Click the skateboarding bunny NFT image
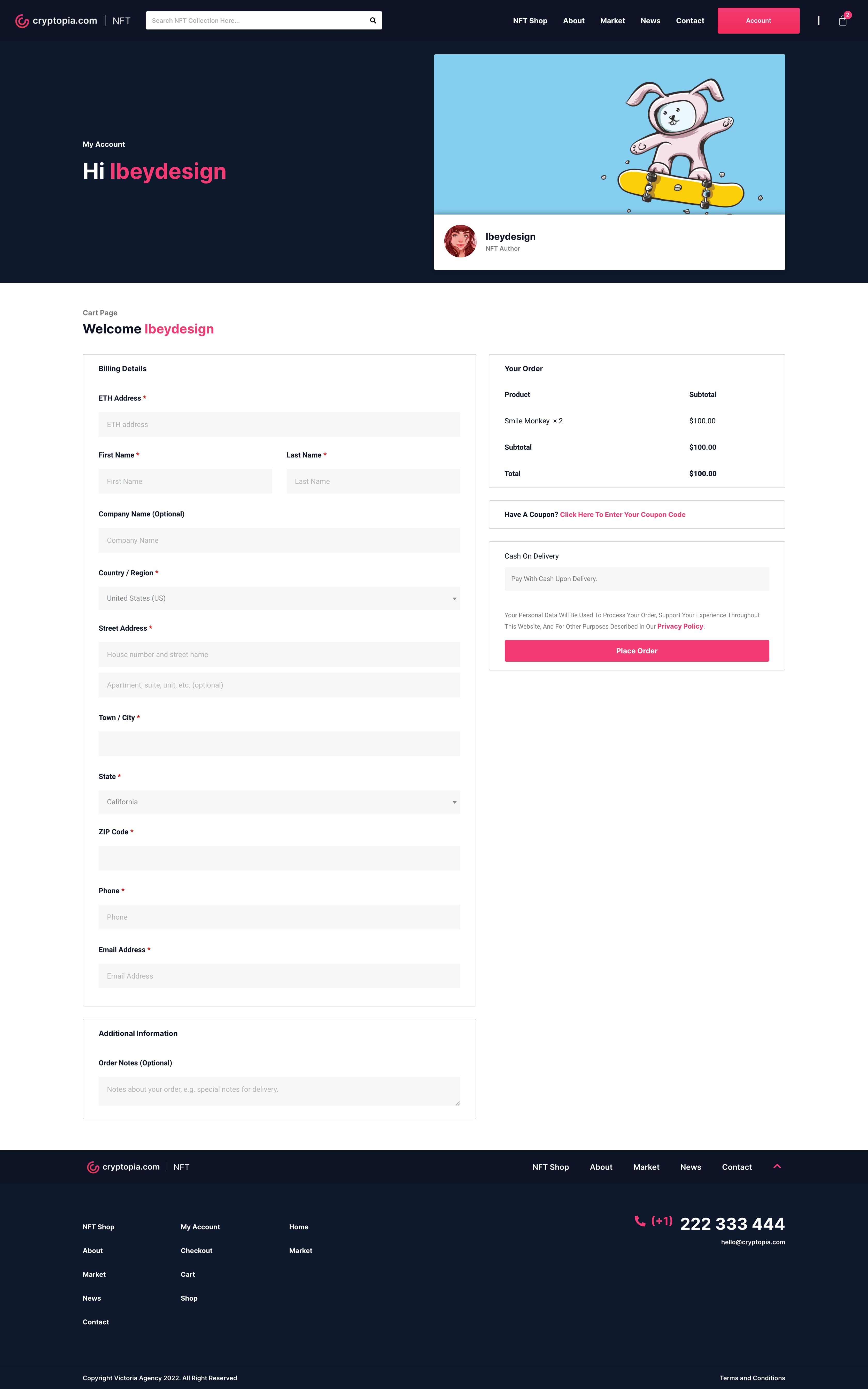The width and height of the screenshot is (868, 1389). [609, 134]
